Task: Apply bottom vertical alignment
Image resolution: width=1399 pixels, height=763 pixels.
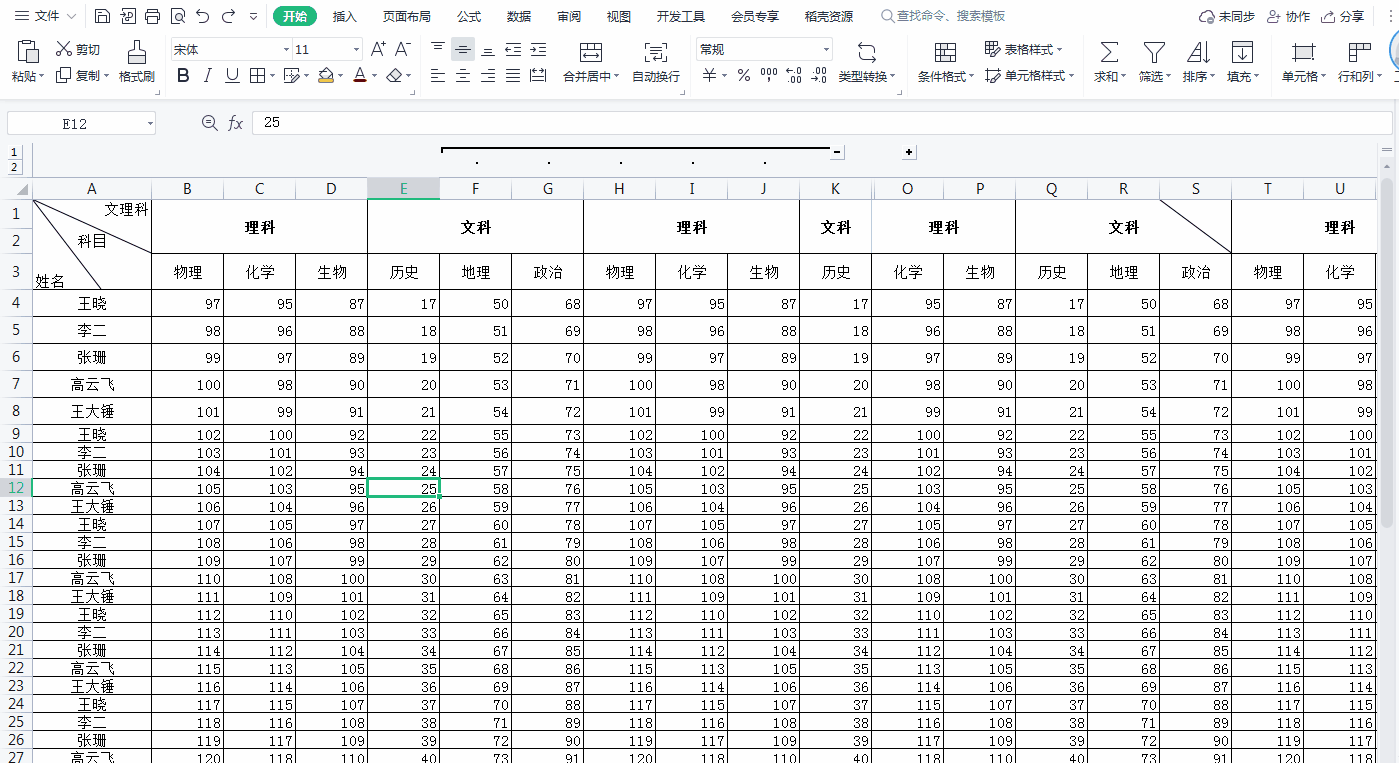Action: point(488,49)
